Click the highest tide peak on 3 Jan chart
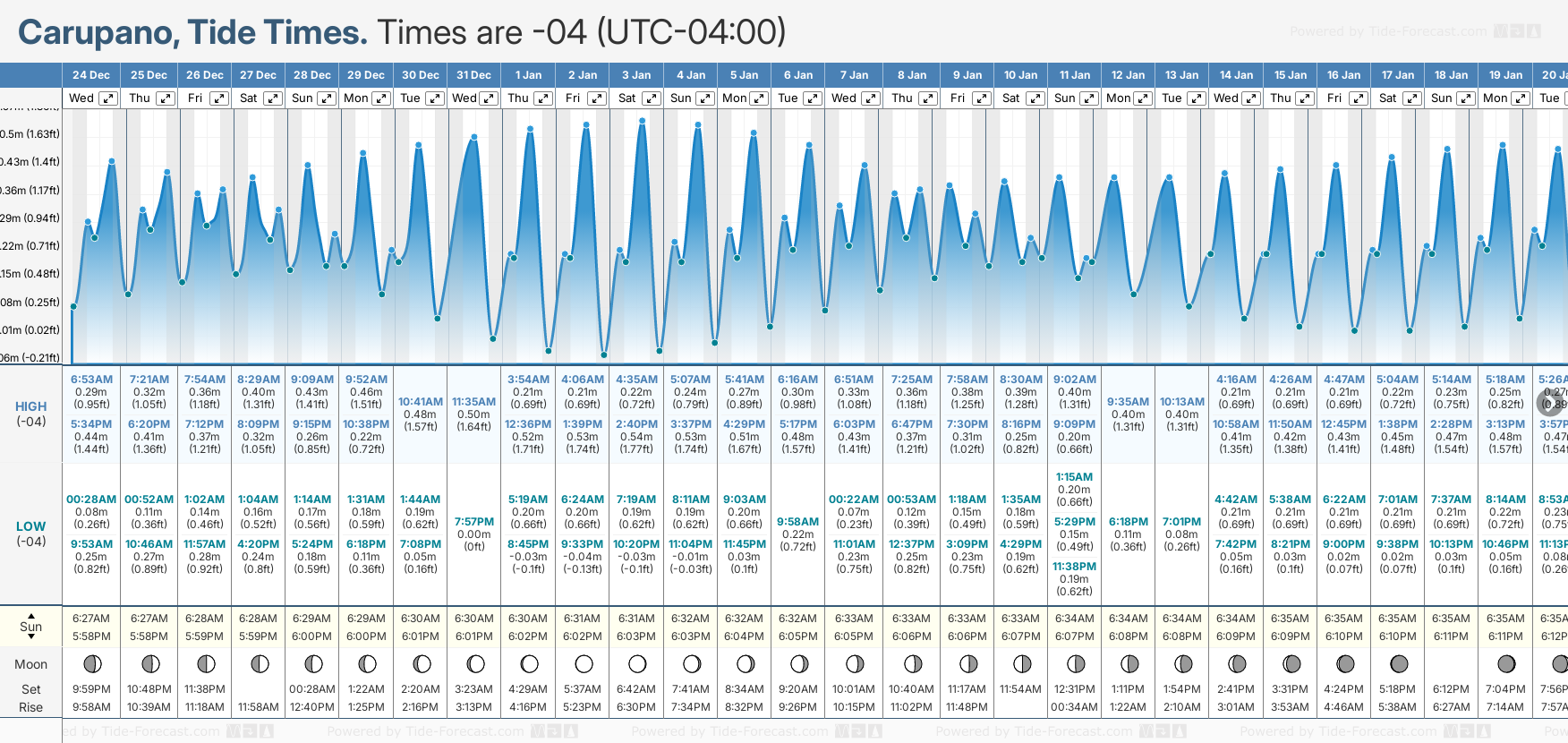Viewport: 1568px width, 743px height. click(x=643, y=120)
